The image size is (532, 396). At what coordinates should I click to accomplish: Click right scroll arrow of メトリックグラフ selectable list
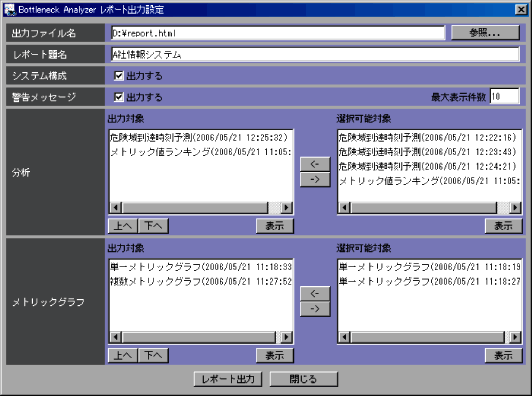point(515,337)
